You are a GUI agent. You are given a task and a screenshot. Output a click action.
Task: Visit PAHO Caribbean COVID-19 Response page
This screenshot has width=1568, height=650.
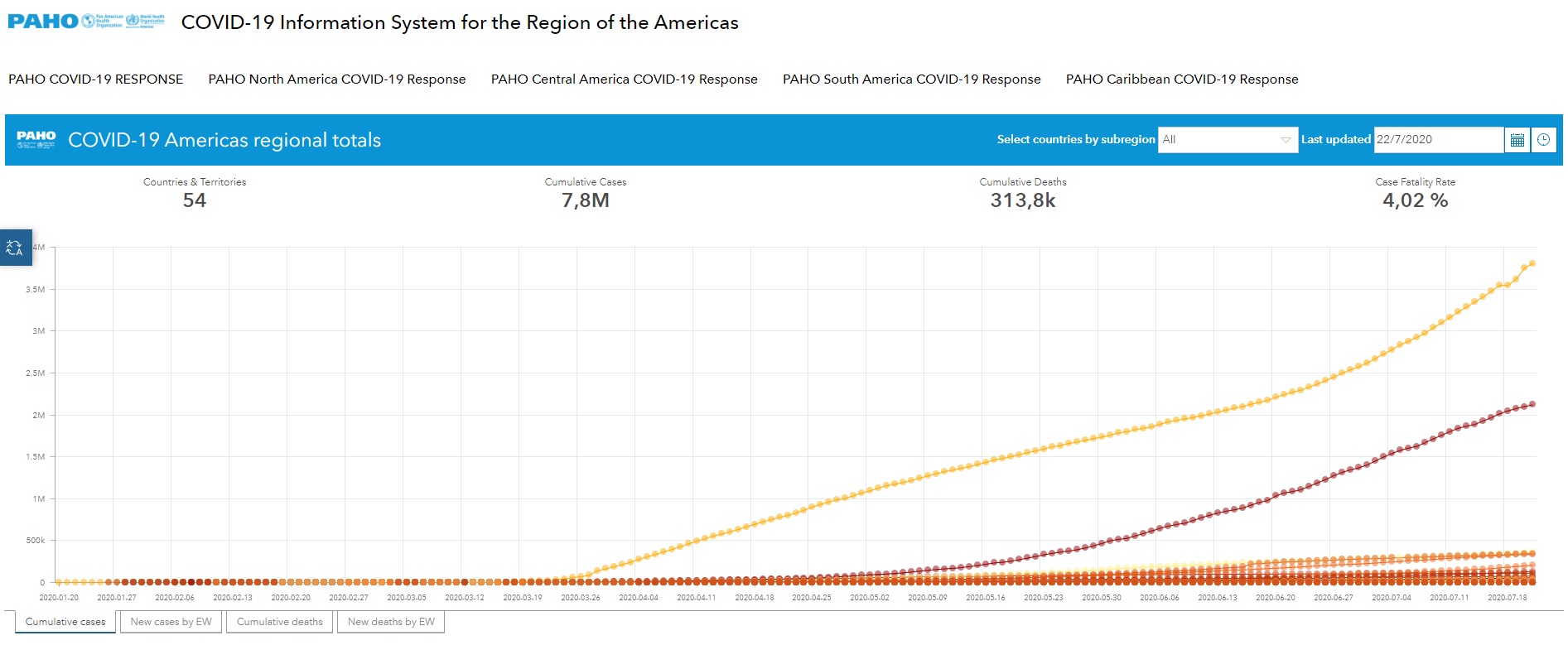[1181, 79]
